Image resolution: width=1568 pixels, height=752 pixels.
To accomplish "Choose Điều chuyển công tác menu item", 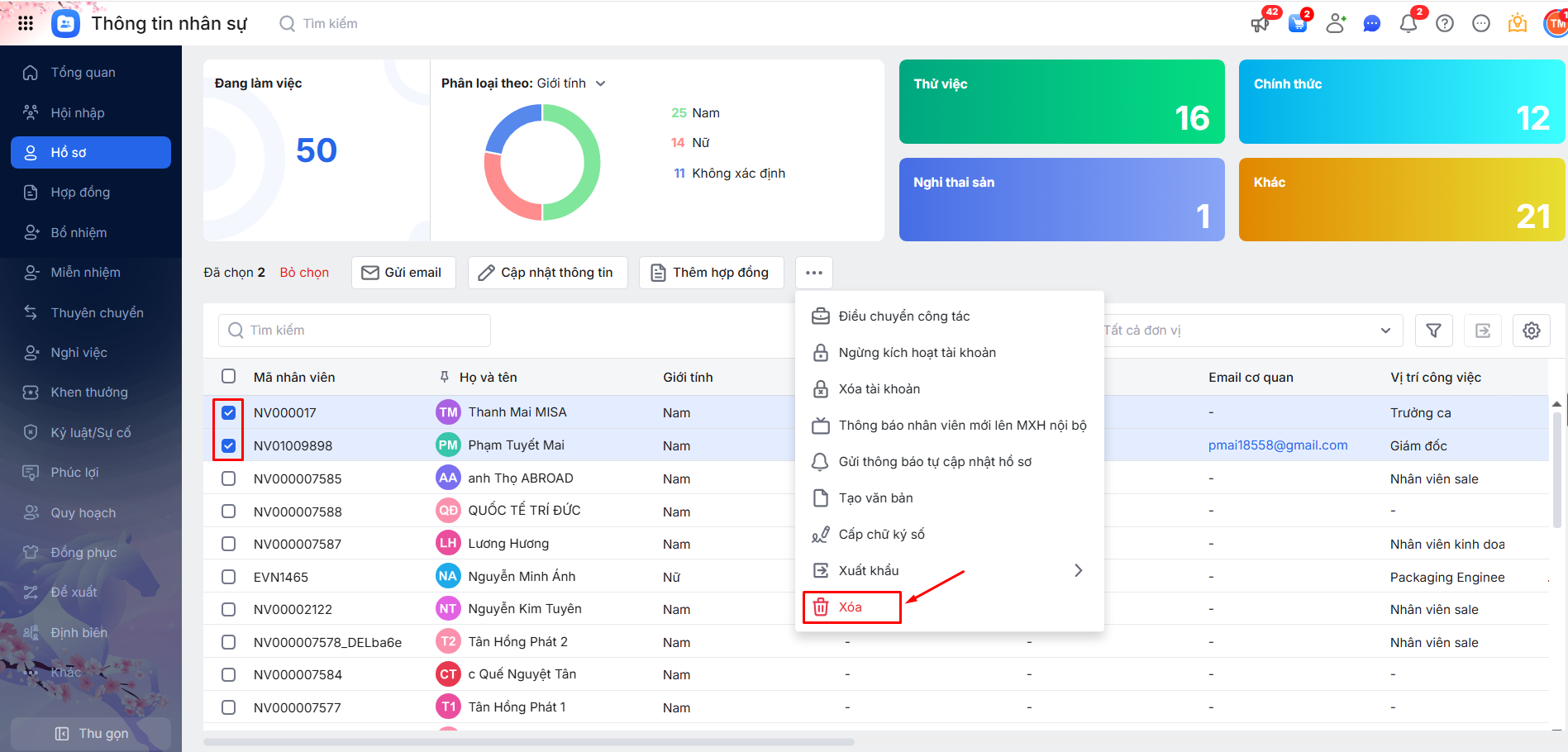I will (904, 317).
